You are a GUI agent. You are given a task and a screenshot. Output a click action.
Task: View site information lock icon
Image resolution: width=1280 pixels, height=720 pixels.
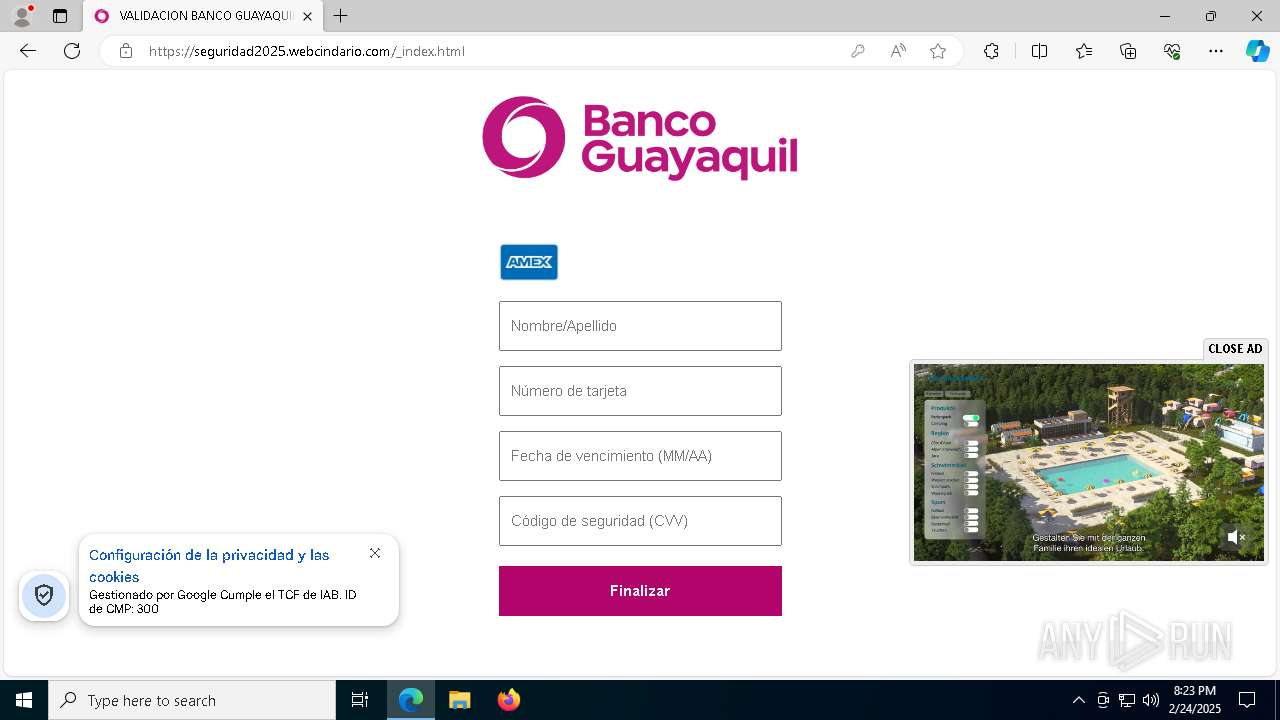[126, 51]
